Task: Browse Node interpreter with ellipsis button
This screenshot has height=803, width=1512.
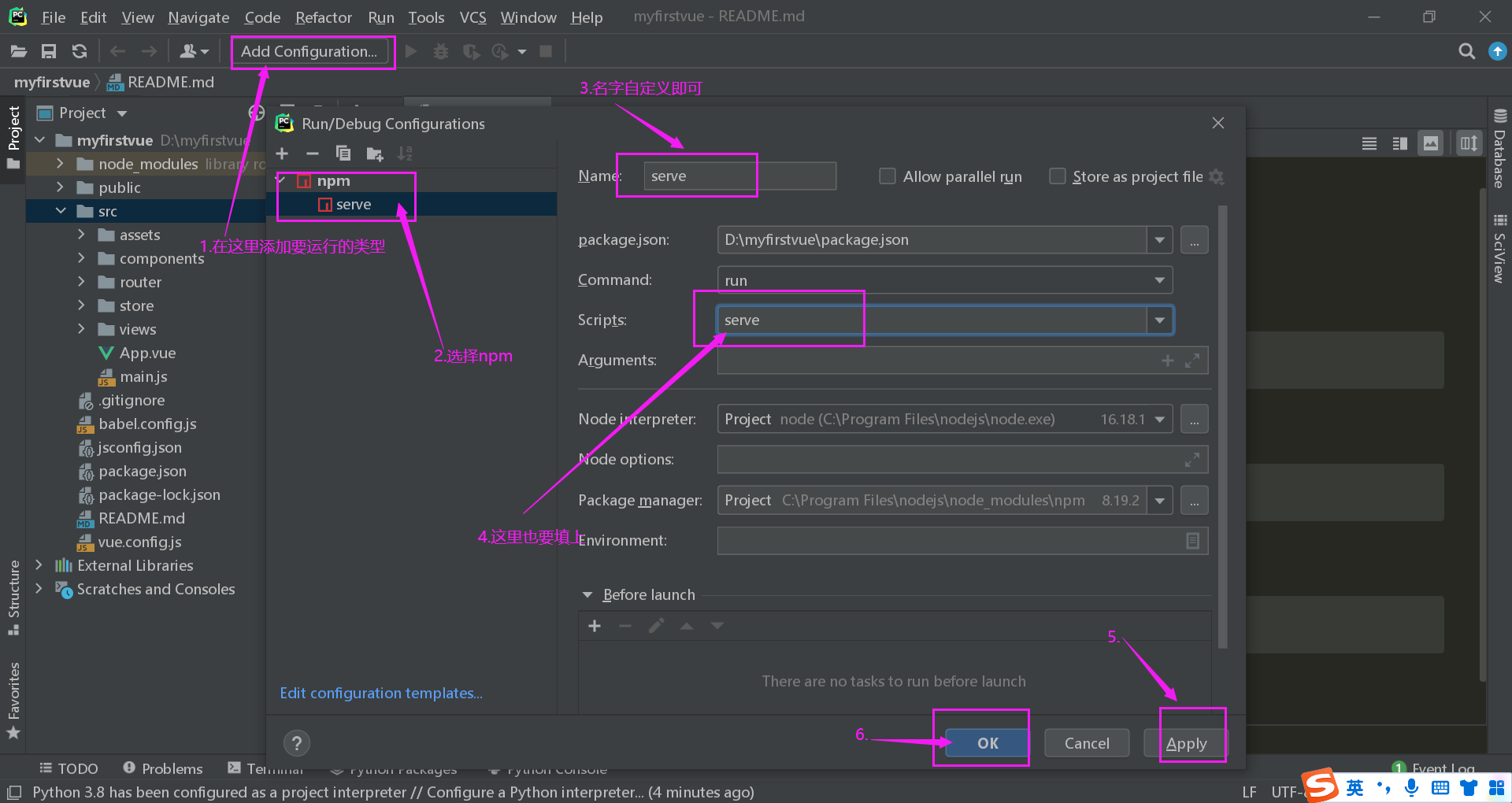Action: (x=1195, y=420)
